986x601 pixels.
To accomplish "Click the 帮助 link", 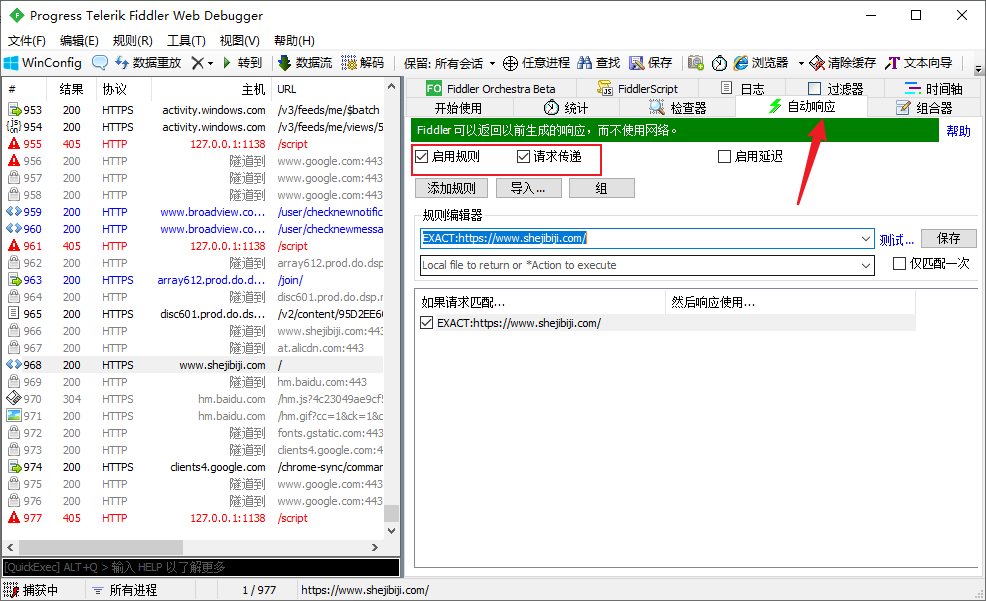I will [x=957, y=131].
